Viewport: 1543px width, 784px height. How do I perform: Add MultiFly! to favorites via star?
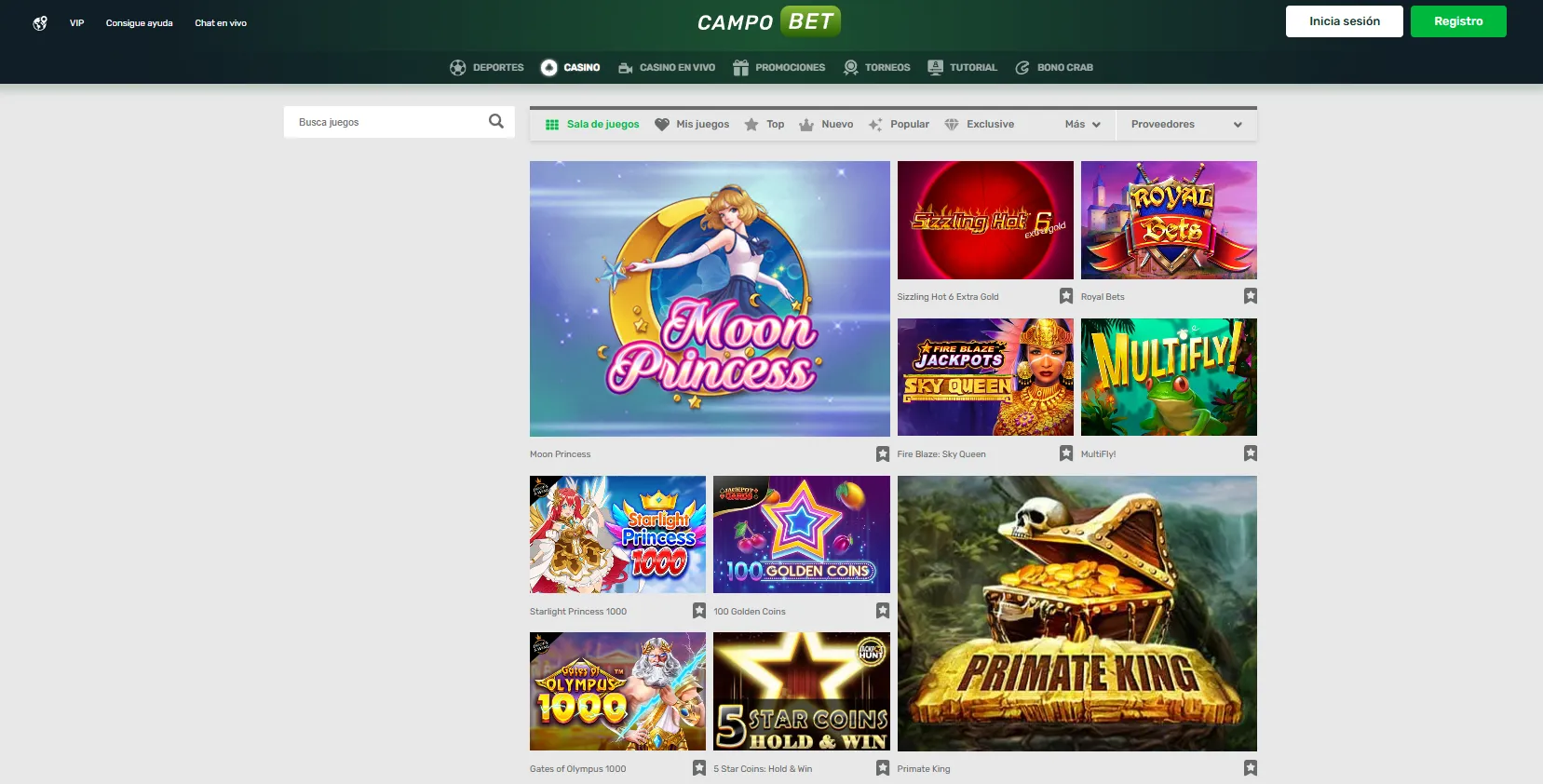tap(1251, 453)
